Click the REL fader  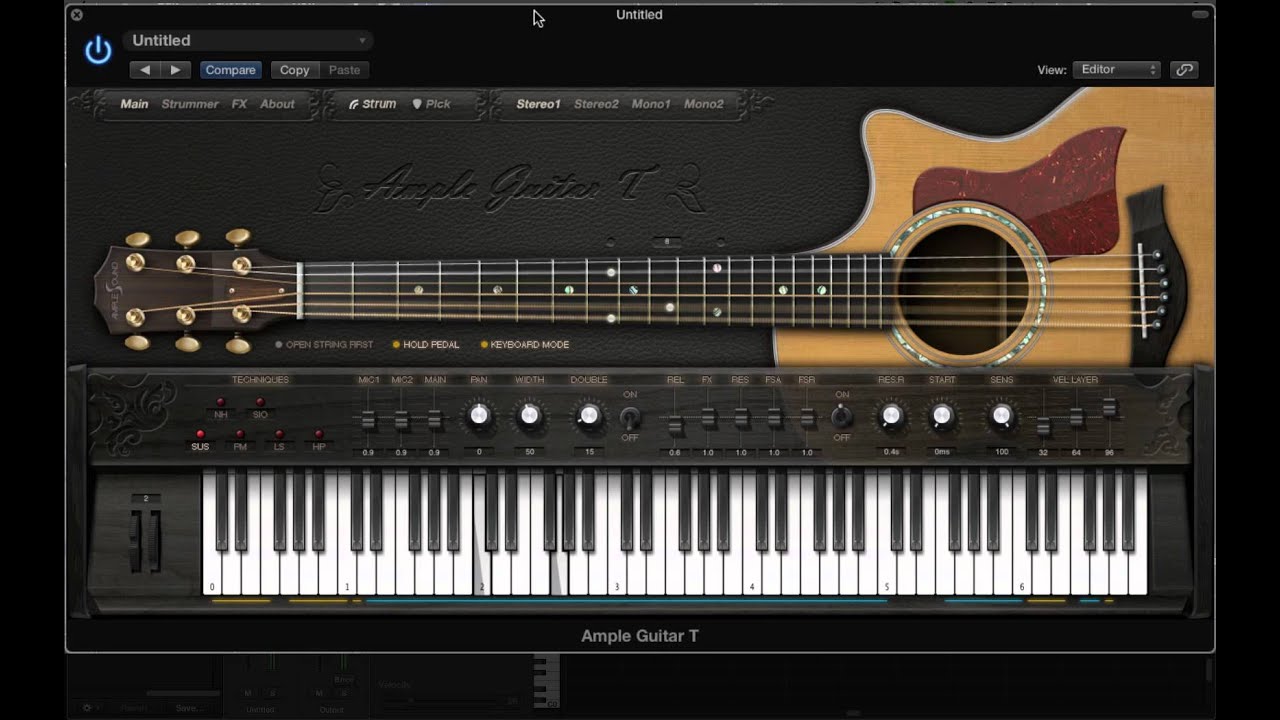pos(675,426)
